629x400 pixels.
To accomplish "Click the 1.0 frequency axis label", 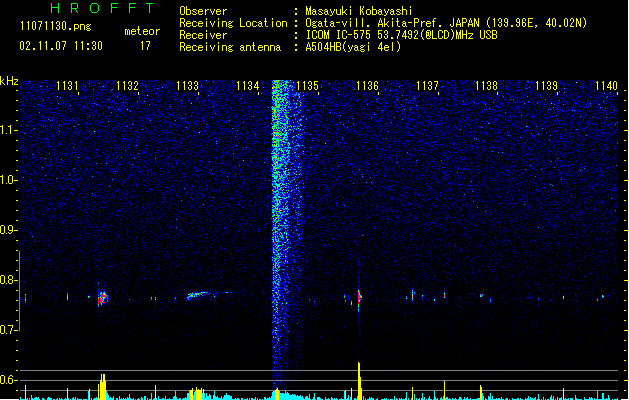I will tap(8, 180).
